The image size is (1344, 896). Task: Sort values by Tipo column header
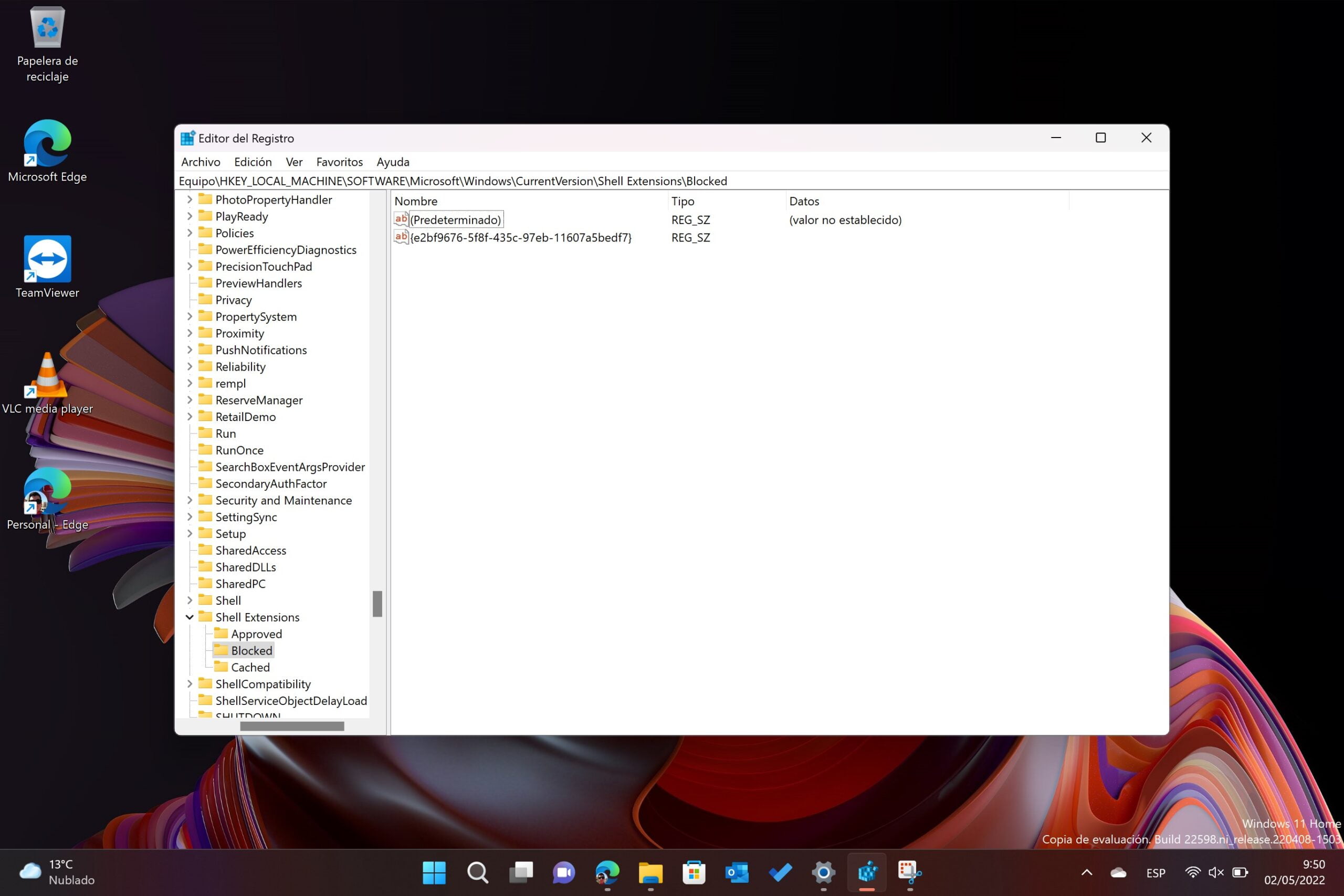point(726,201)
